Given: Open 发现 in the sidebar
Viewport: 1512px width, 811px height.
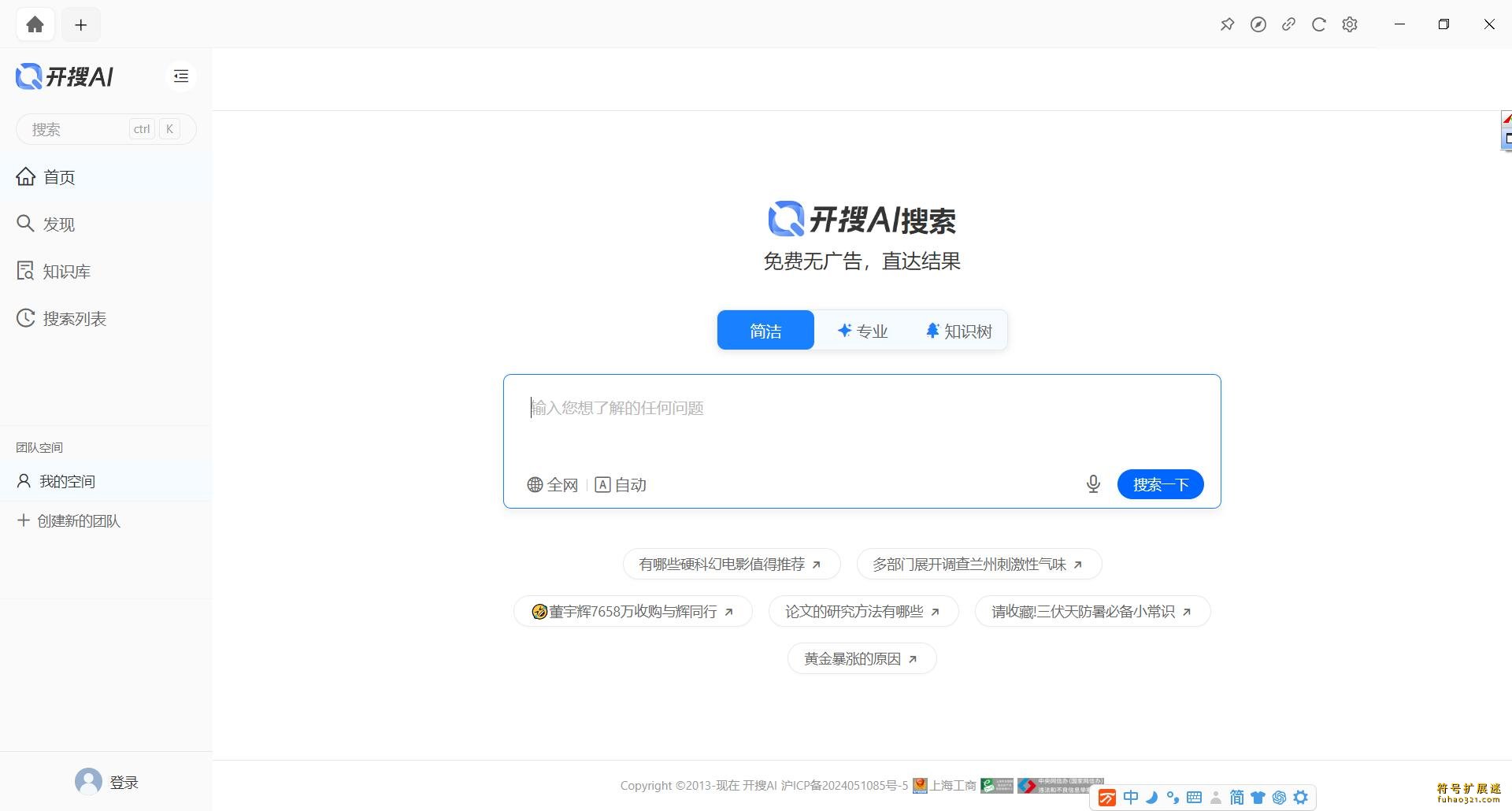Looking at the screenshot, I should click(x=106, y=224).
